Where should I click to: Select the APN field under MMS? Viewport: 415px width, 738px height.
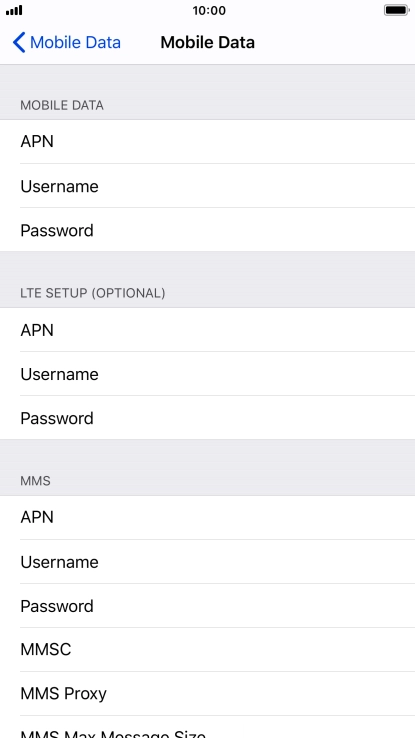(x=208, y=517)
